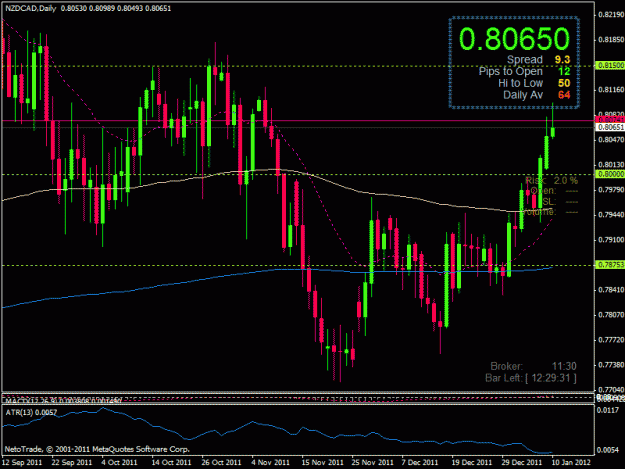Click the 14 Oct 2011 date marker
The height and width of the screenshot is (469, 625).
click(171, 462)
